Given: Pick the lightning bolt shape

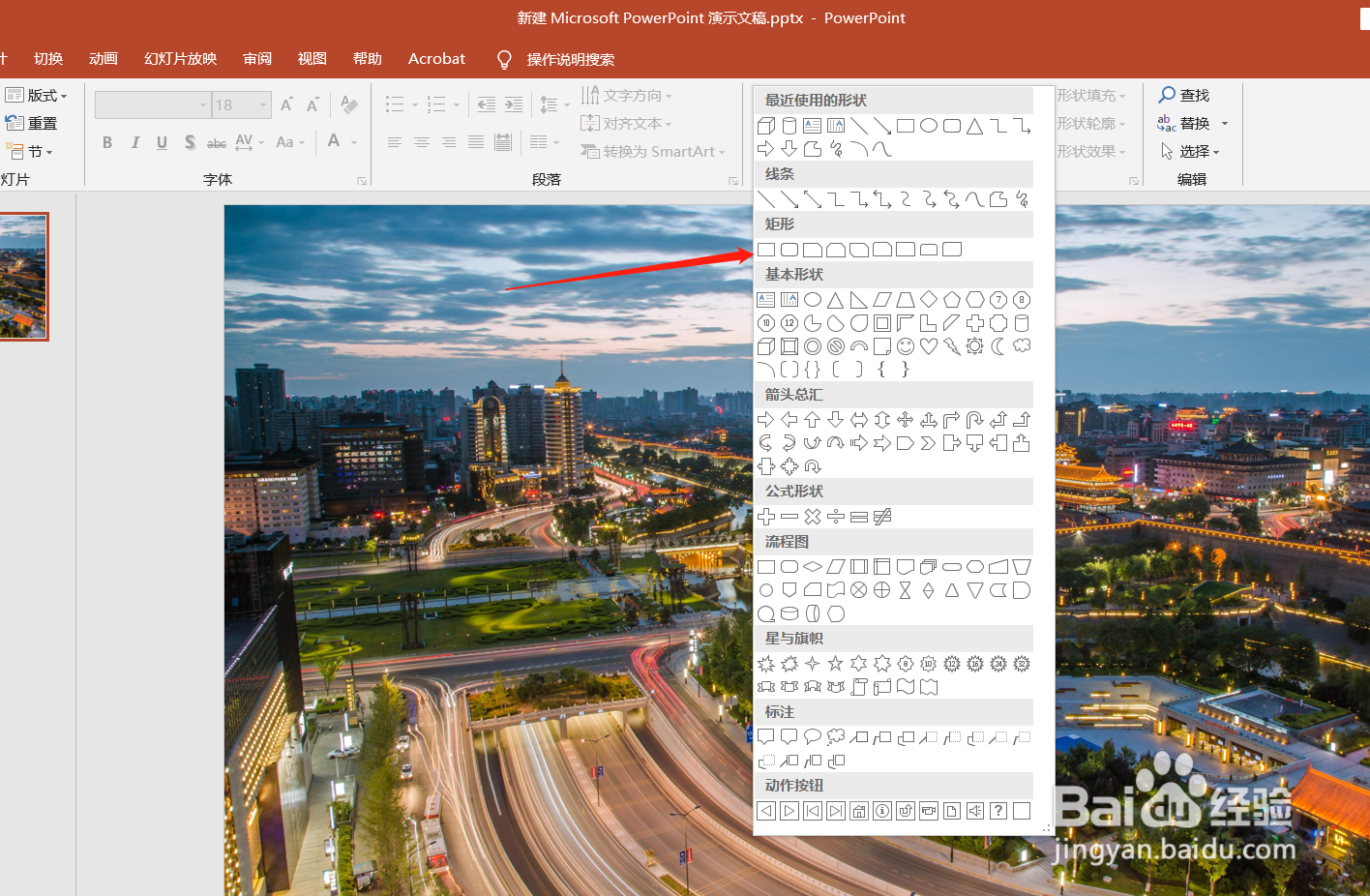Looking at the screenshot, I should point(952,346).
